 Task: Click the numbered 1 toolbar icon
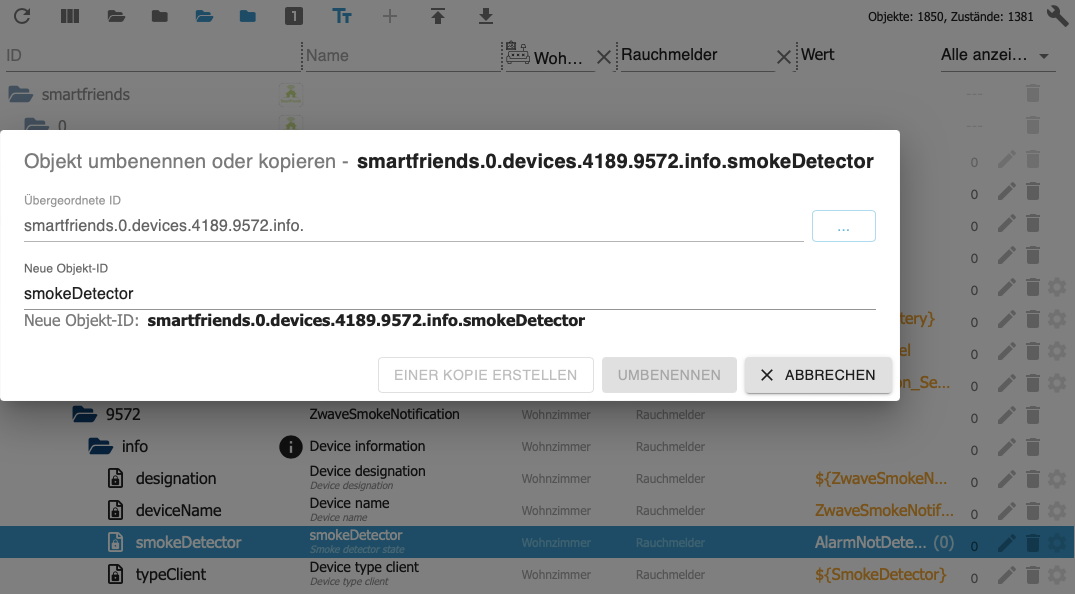[293, 16]
